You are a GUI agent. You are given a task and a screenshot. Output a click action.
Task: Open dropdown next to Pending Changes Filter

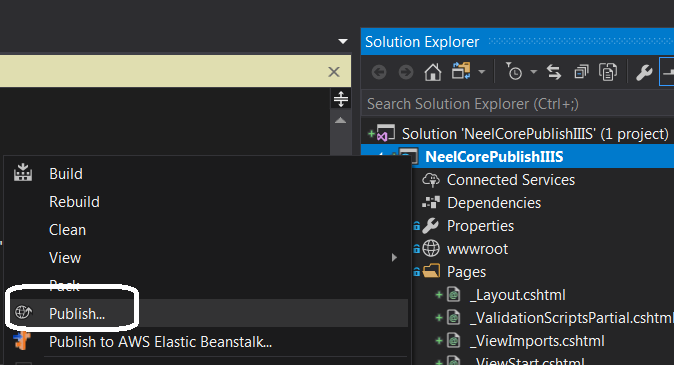[x=533, y=72]
